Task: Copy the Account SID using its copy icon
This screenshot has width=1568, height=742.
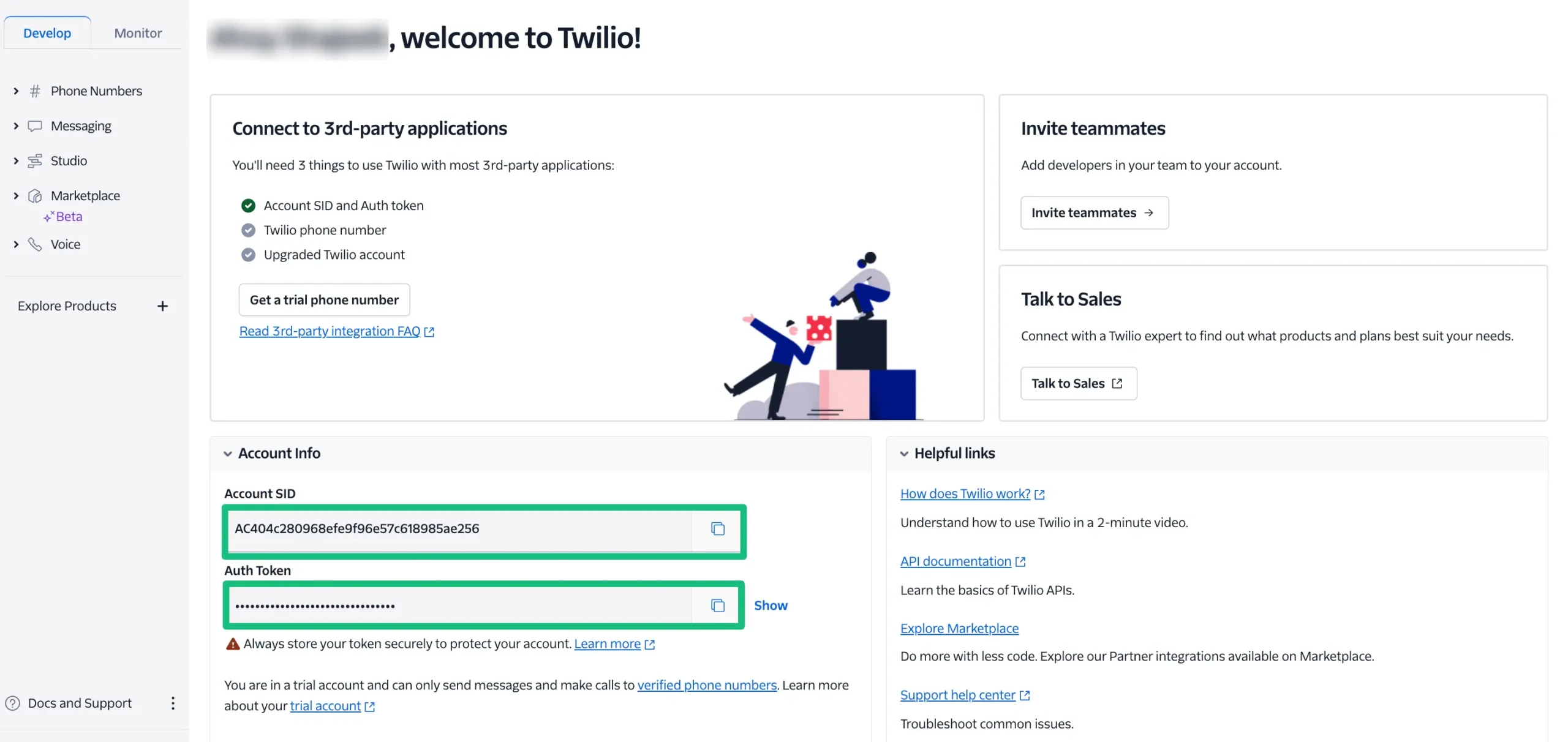Action: (x=717, y=530)
